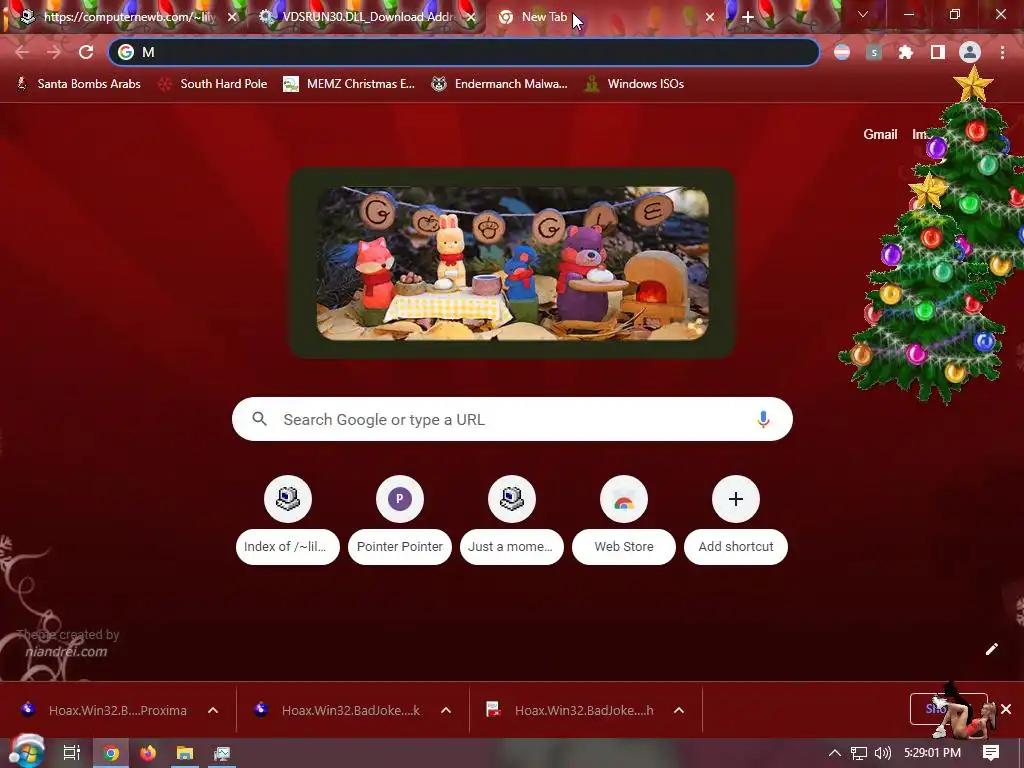Open Windows Start button
Screen dimensions: 1024x768
pyautogui.click(x=26, y=752)
